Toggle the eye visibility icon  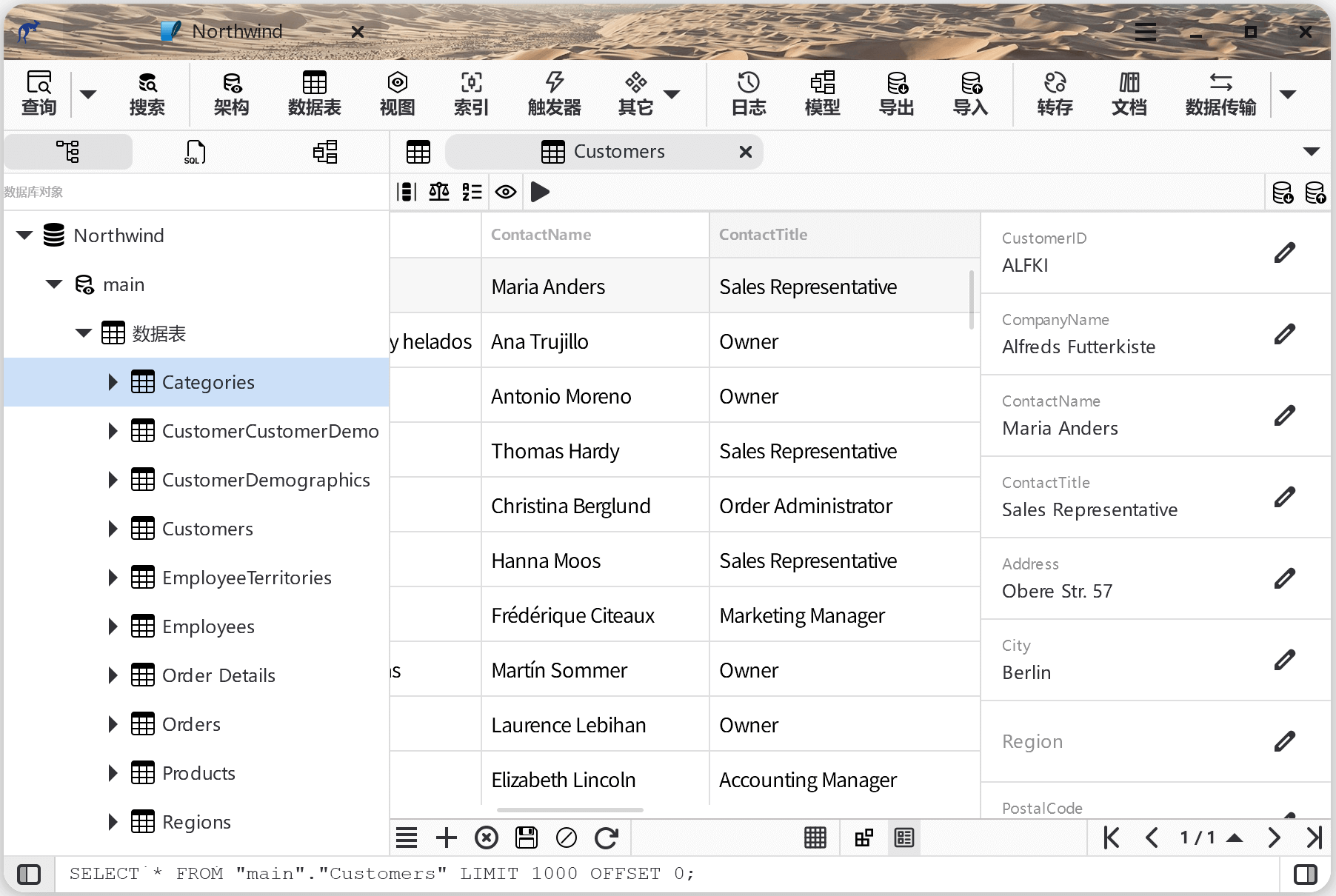point(506,192)
